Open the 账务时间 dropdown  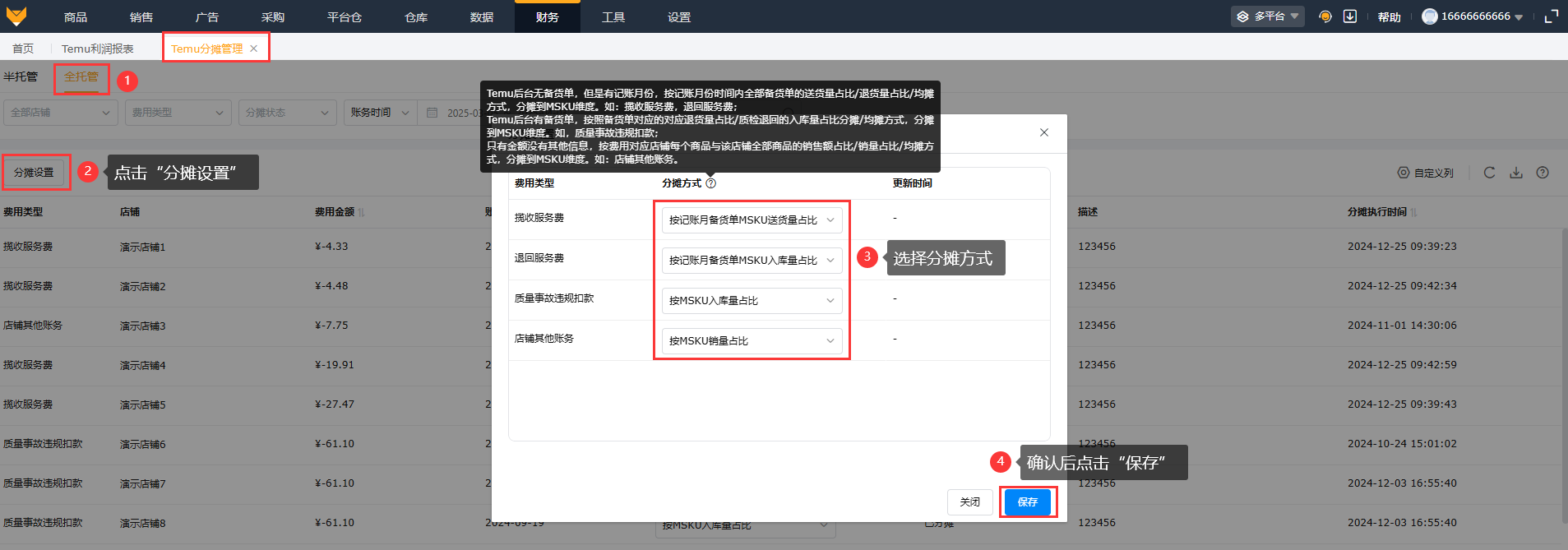click(x=380, y=113)
